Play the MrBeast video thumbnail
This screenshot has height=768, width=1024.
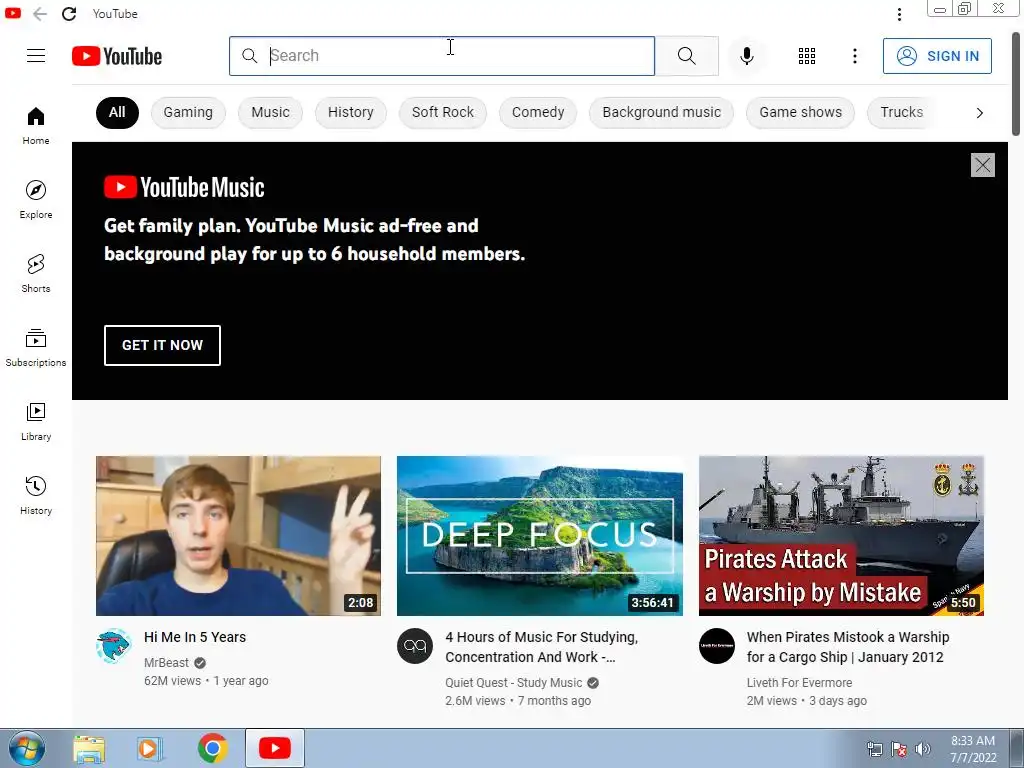point(238,536)
